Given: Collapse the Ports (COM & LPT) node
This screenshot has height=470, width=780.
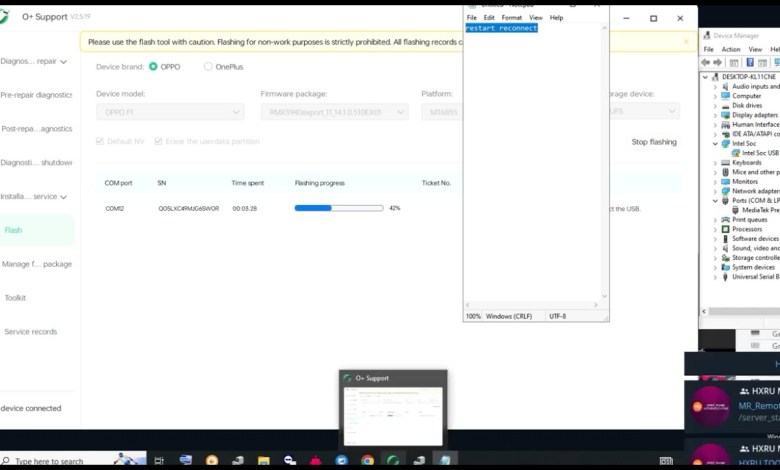Looking at the screenshot, I should (x=715, y=201).
